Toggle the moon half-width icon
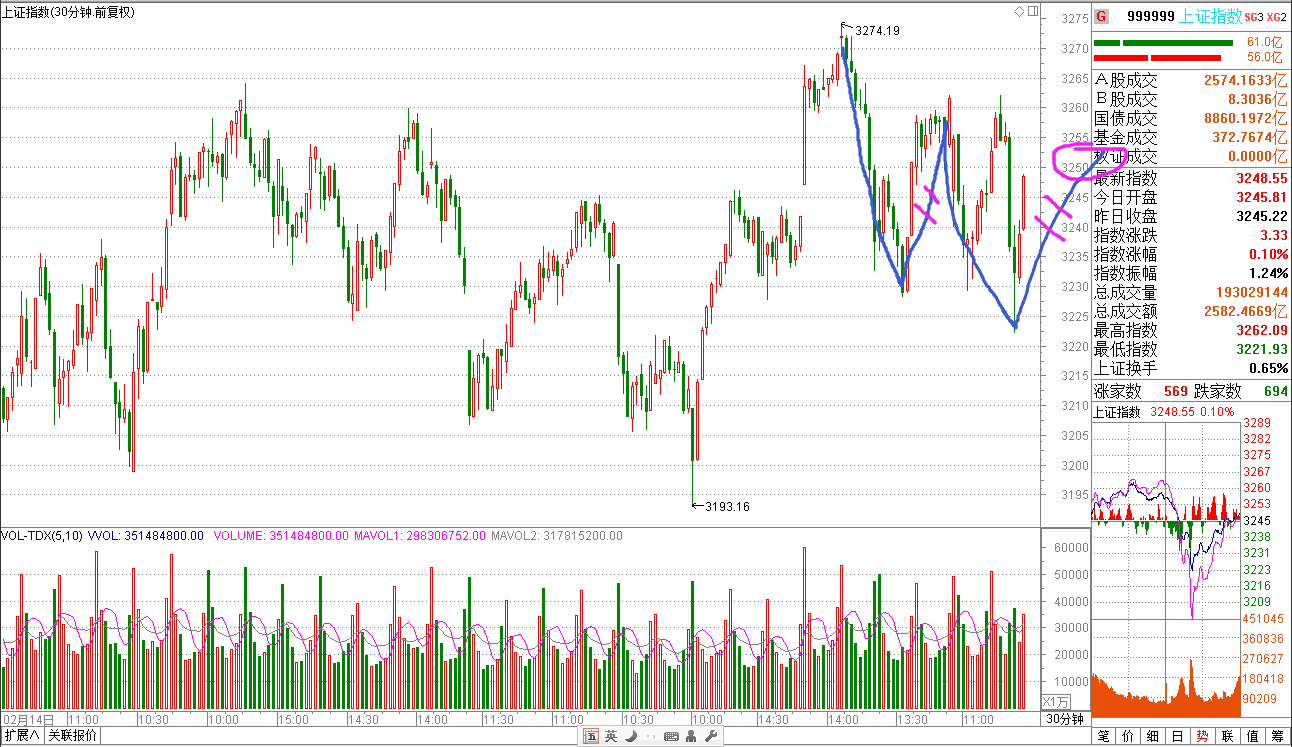This screenshot has height=747, width=1292. point(630,737)
